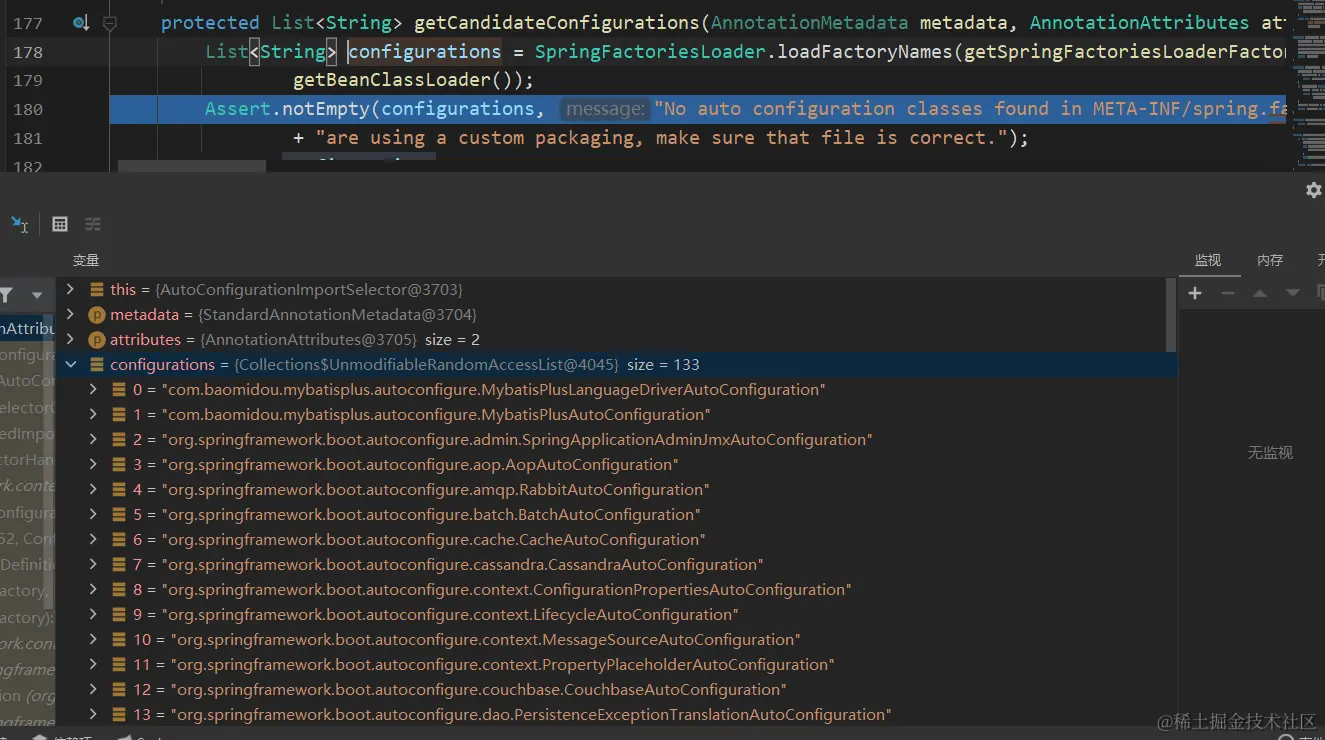Select the highlighted 'nAttribu' frame in the frames list
The height and width of the screenshot is (740, 1325).
28,328
